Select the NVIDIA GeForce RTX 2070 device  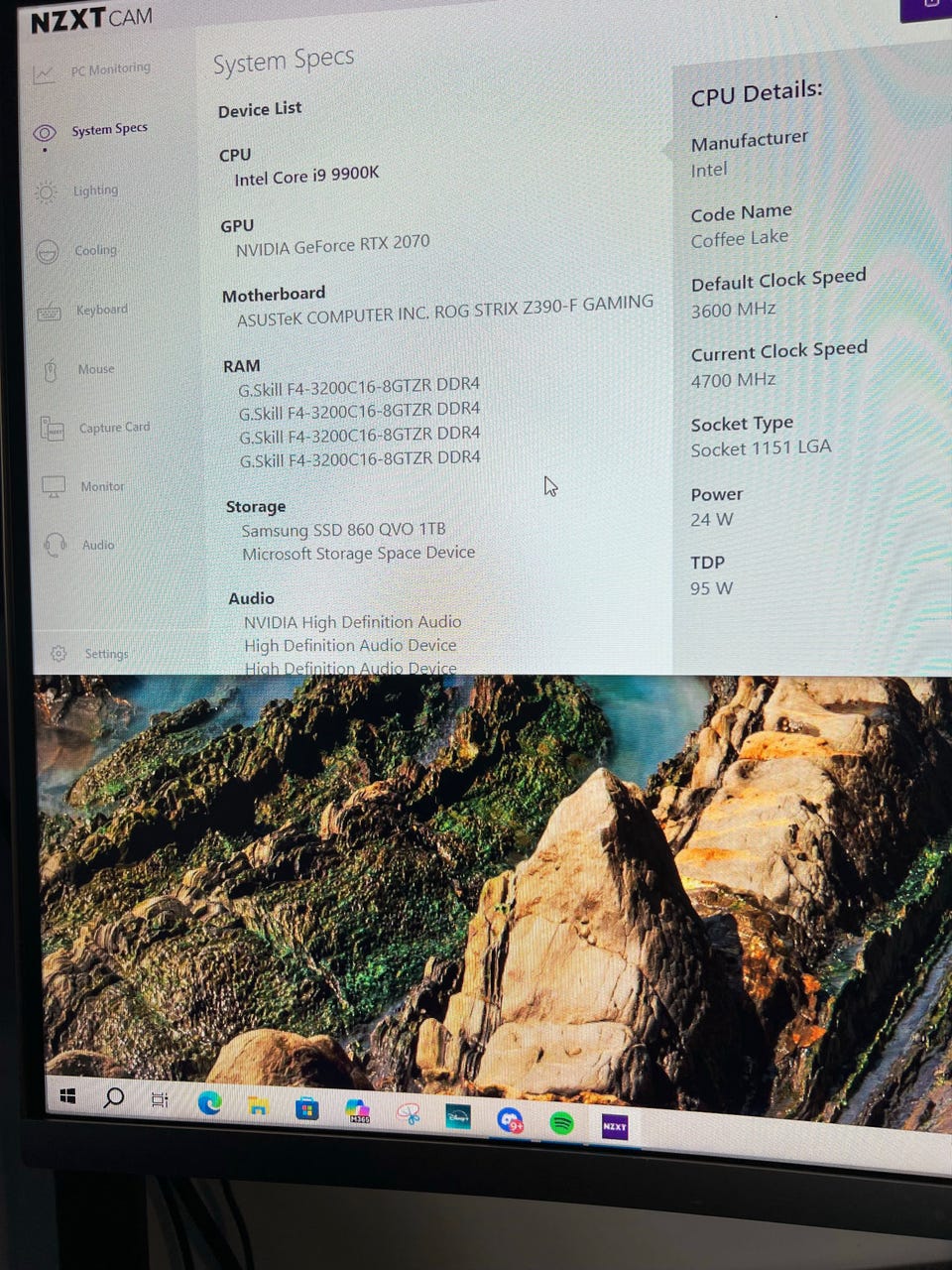point(332,244)
